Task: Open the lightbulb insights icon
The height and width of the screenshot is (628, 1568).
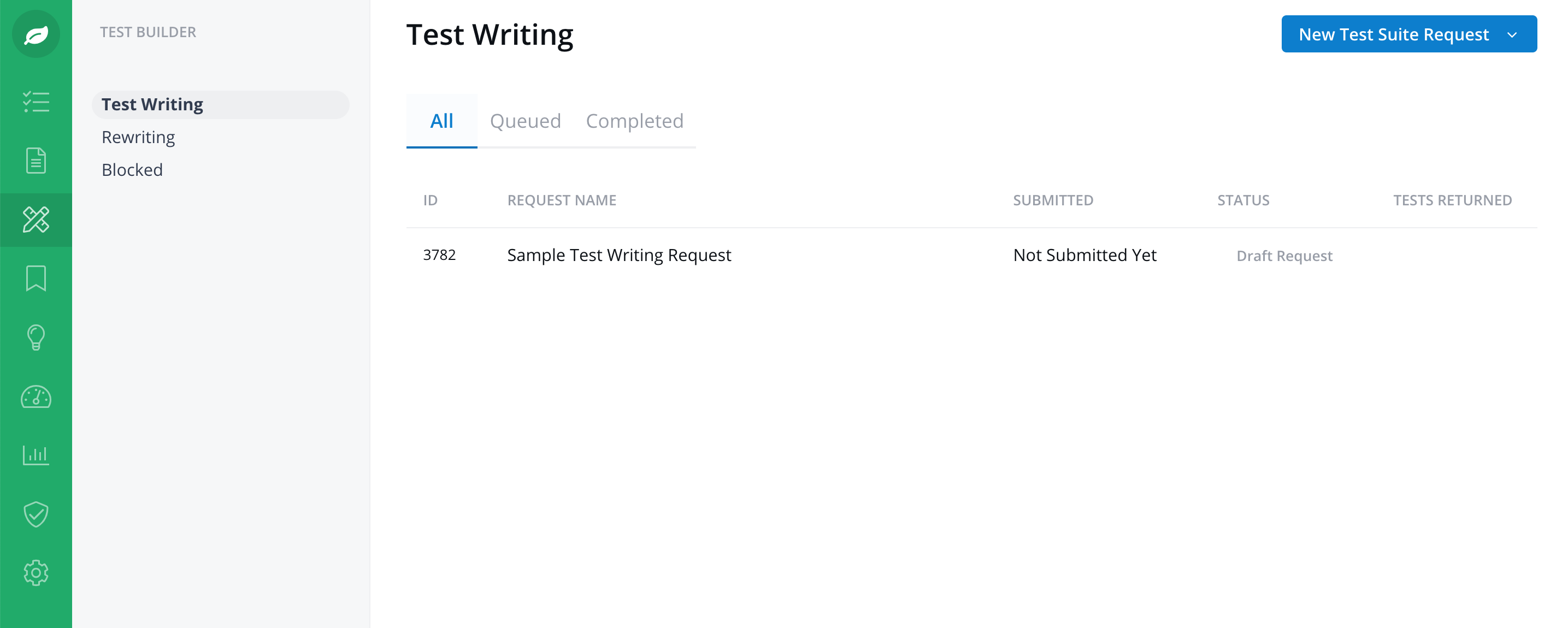Action: click(36, 337)
